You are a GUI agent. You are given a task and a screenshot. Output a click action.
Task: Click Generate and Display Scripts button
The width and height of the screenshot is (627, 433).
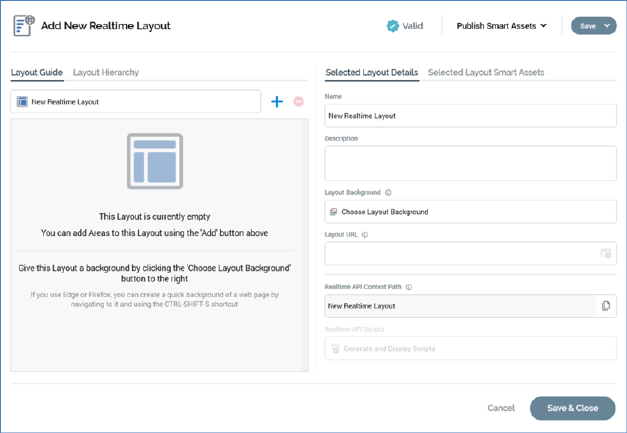tap(470, 349)
